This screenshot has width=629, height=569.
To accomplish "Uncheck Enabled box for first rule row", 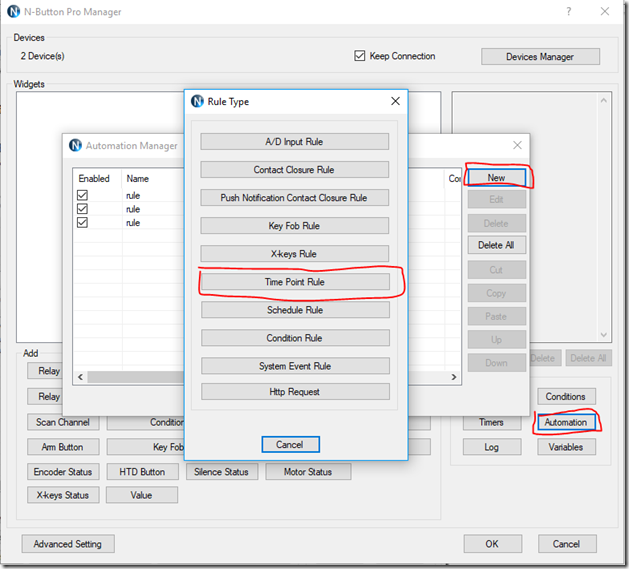I will (x=82, y=195).
